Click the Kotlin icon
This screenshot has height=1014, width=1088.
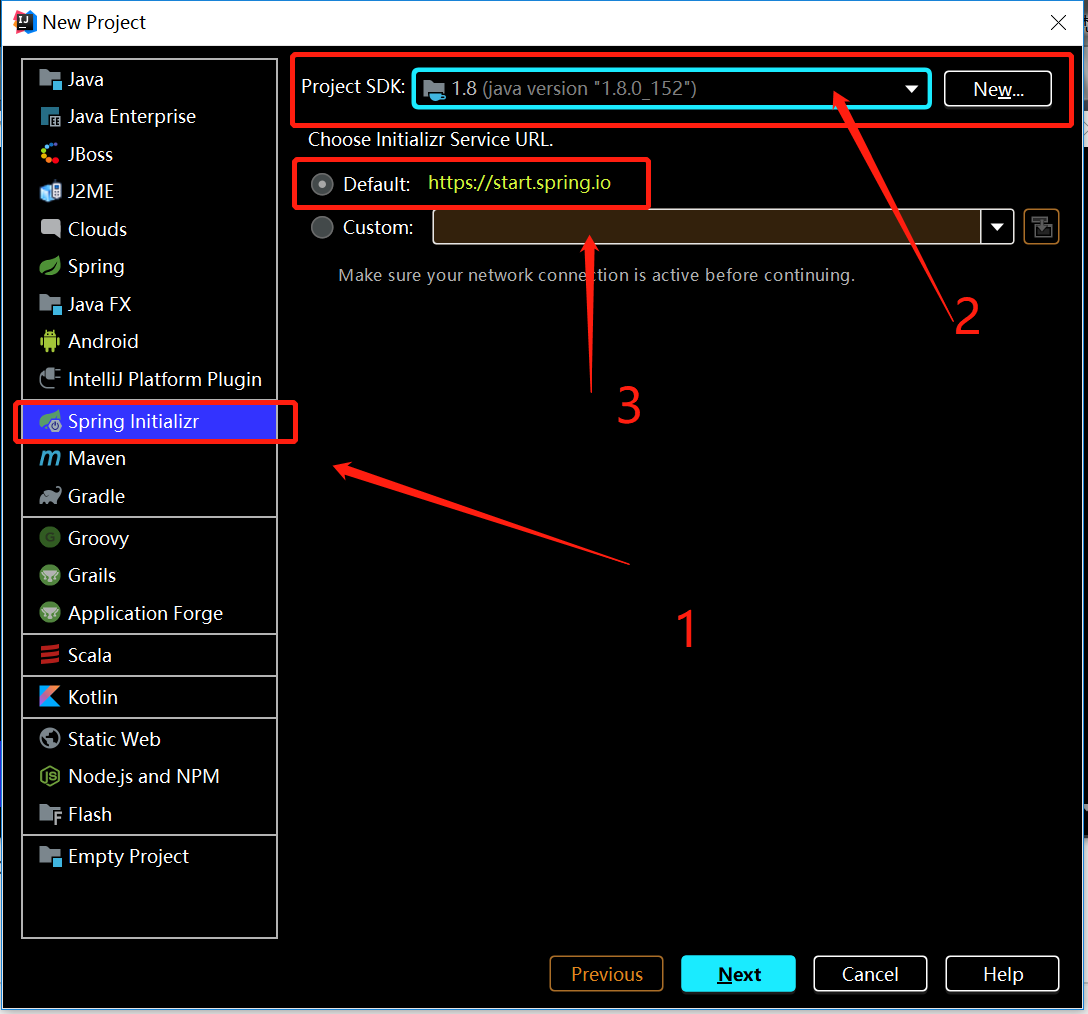pyautogui.click(x=50, y=697)
